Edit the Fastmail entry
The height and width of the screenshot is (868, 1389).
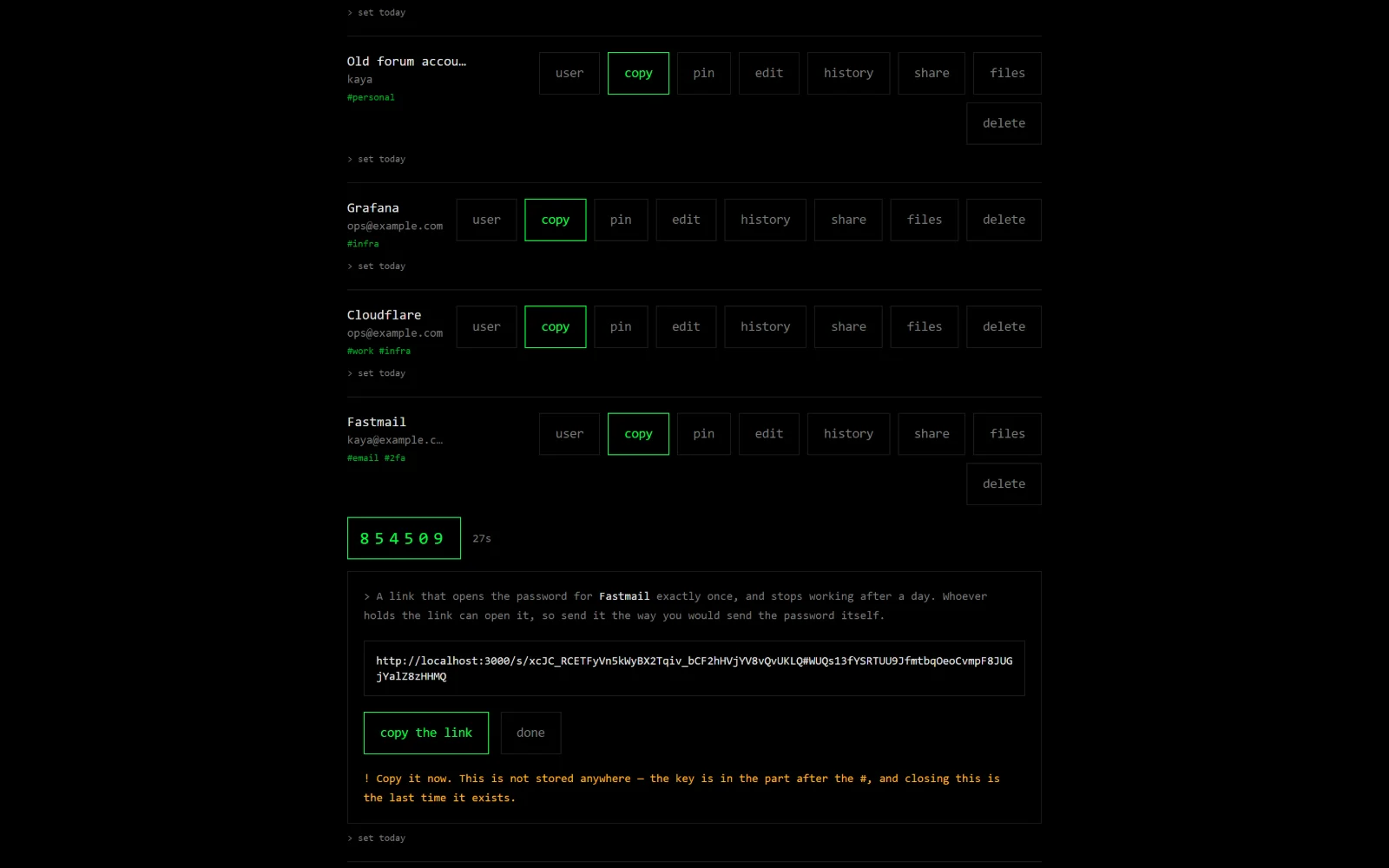(x=769, y=434)
